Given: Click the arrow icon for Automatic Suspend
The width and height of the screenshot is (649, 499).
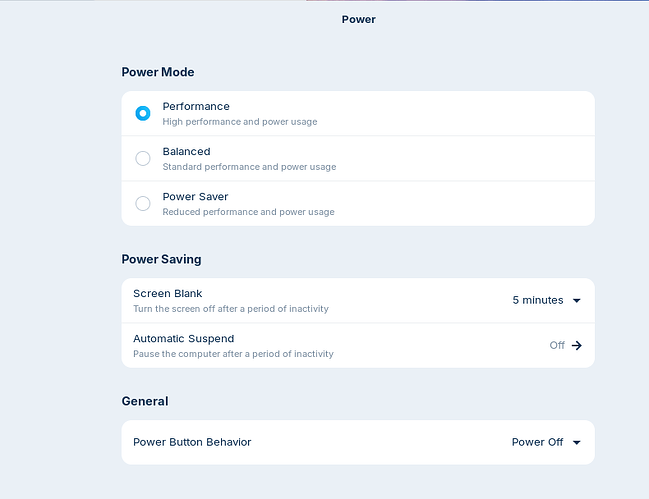Looking at the screenshot, I should [x=577, y=345].
